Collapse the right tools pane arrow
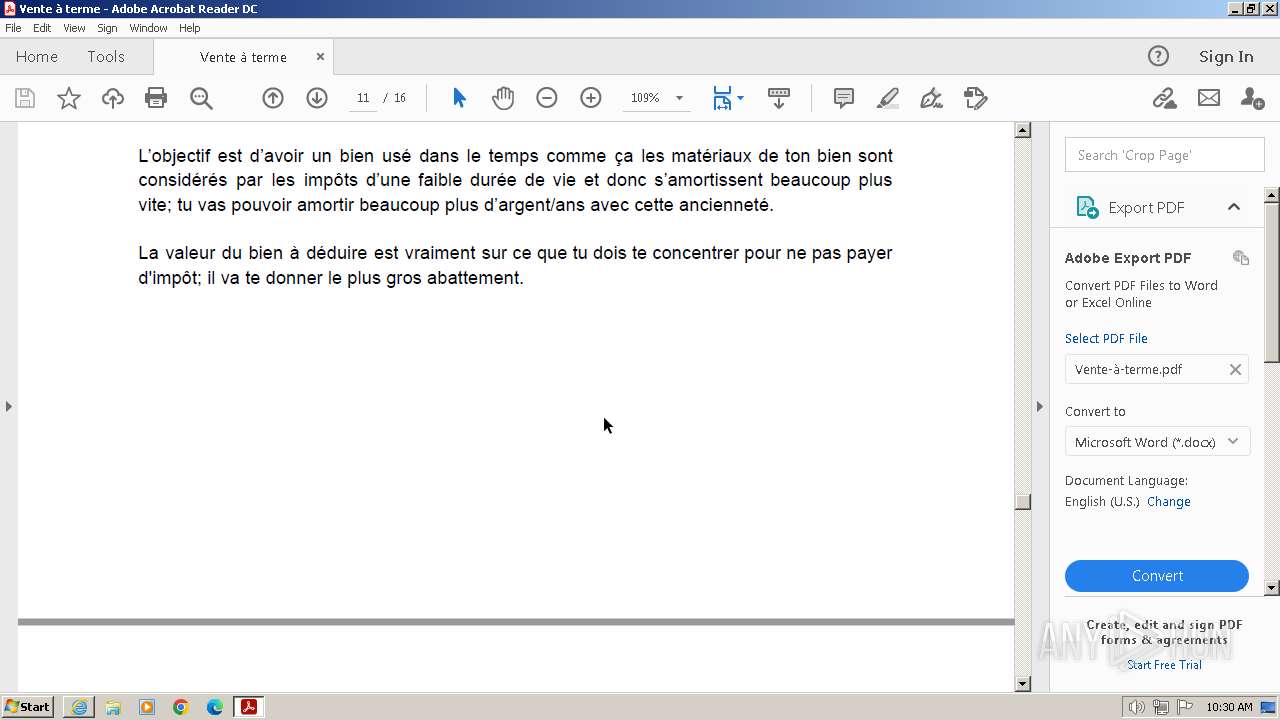 point(1039,406)
